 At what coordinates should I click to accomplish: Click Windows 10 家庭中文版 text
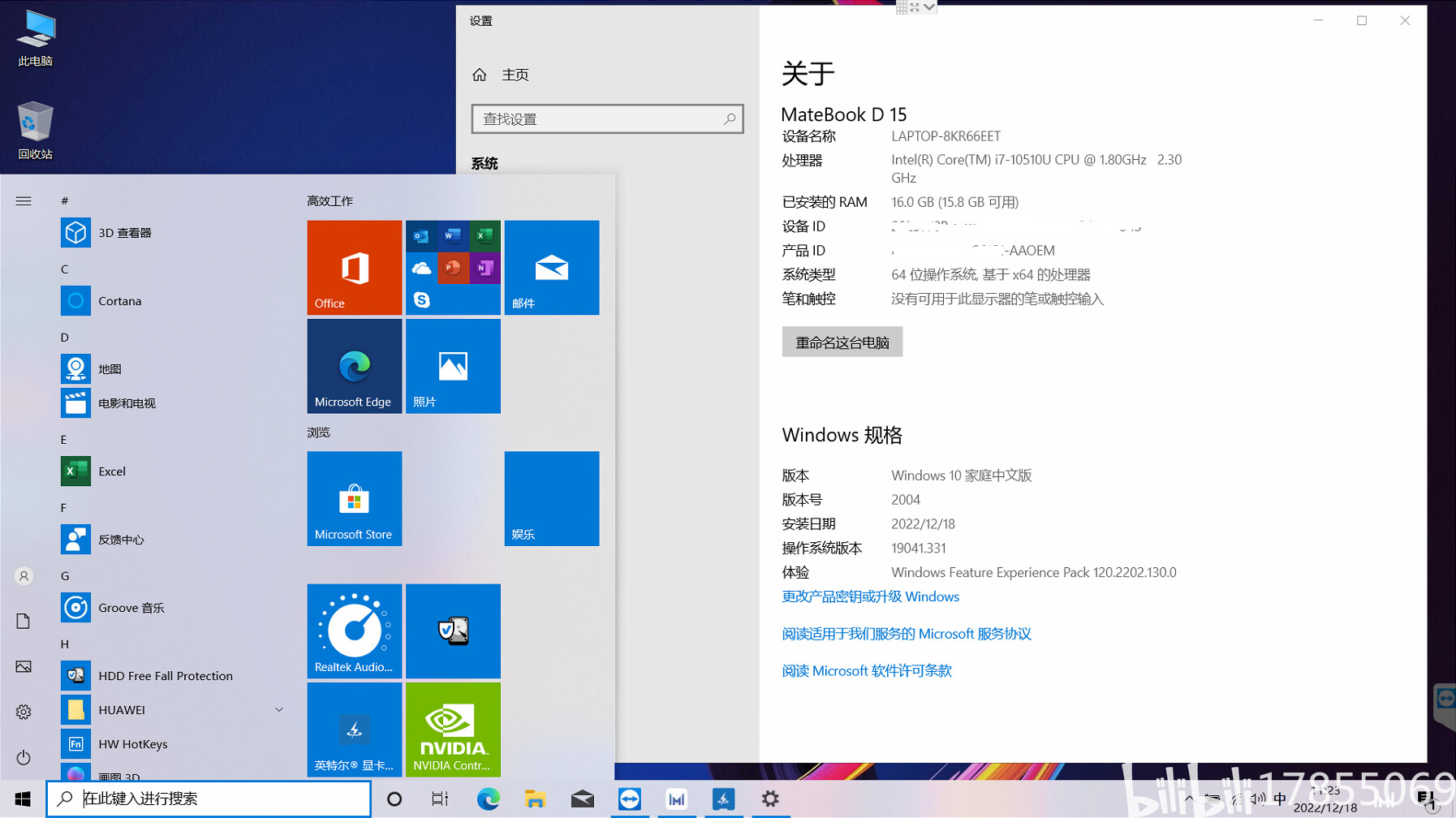pyautogui.click(x=961, y=476)
